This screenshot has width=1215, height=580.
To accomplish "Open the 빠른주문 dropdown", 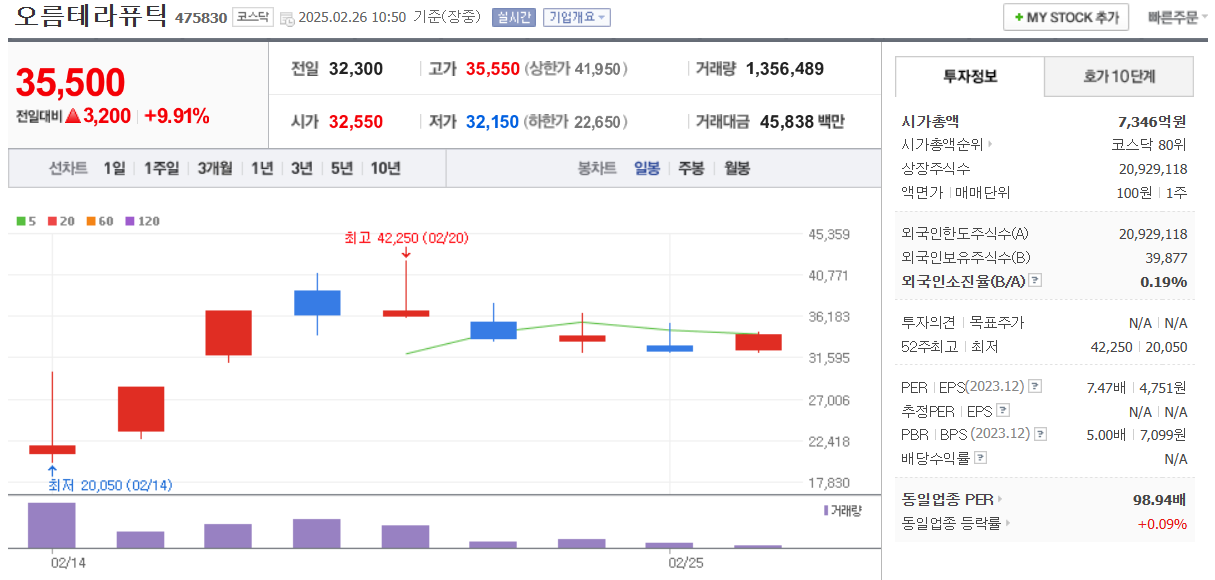I will [x=1177, y=17].
